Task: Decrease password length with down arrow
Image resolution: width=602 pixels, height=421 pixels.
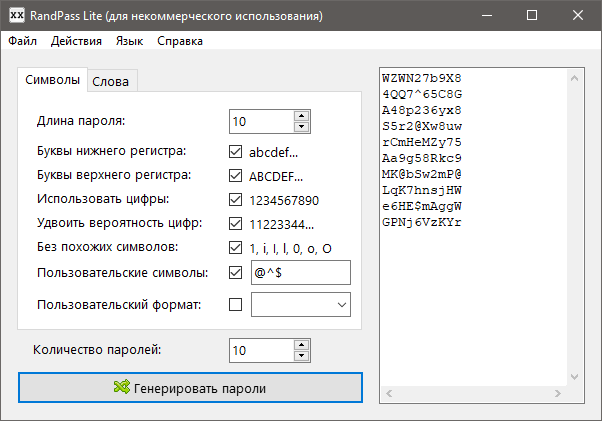Action: tap(302, 127)
